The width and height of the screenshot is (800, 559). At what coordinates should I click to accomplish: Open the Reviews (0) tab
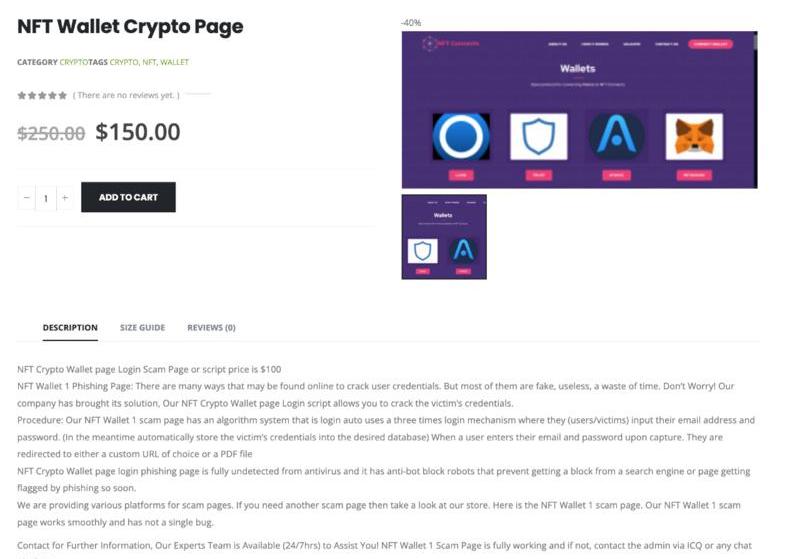(x=211, y=327)
